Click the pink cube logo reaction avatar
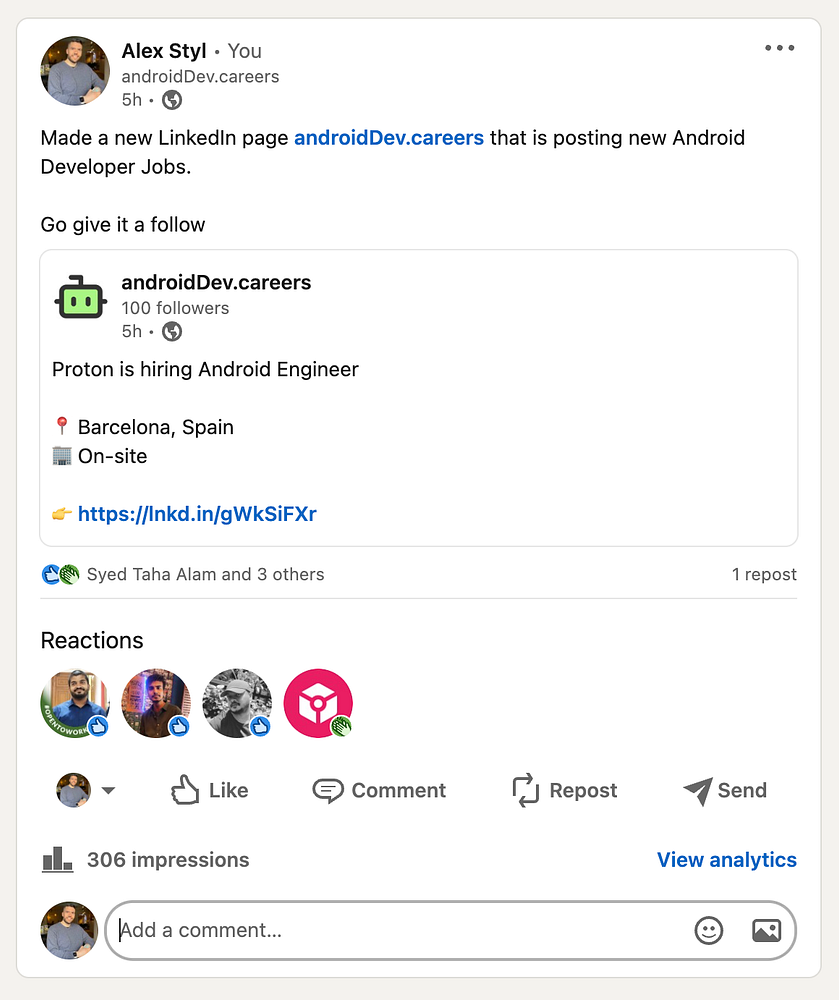 (318, 703)
